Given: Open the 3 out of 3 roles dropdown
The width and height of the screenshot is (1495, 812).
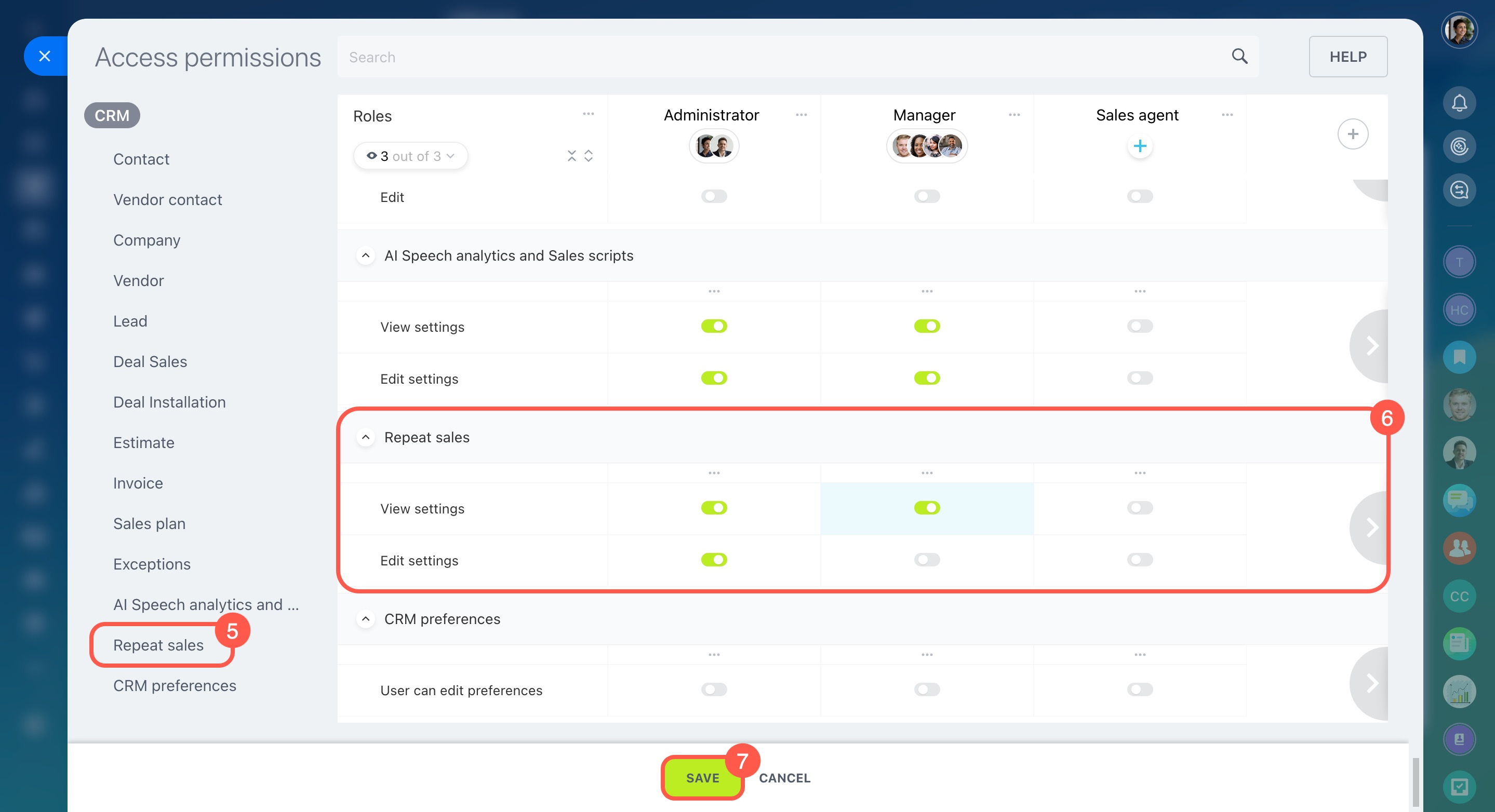Looking at the screenshot, I should 410,156.
